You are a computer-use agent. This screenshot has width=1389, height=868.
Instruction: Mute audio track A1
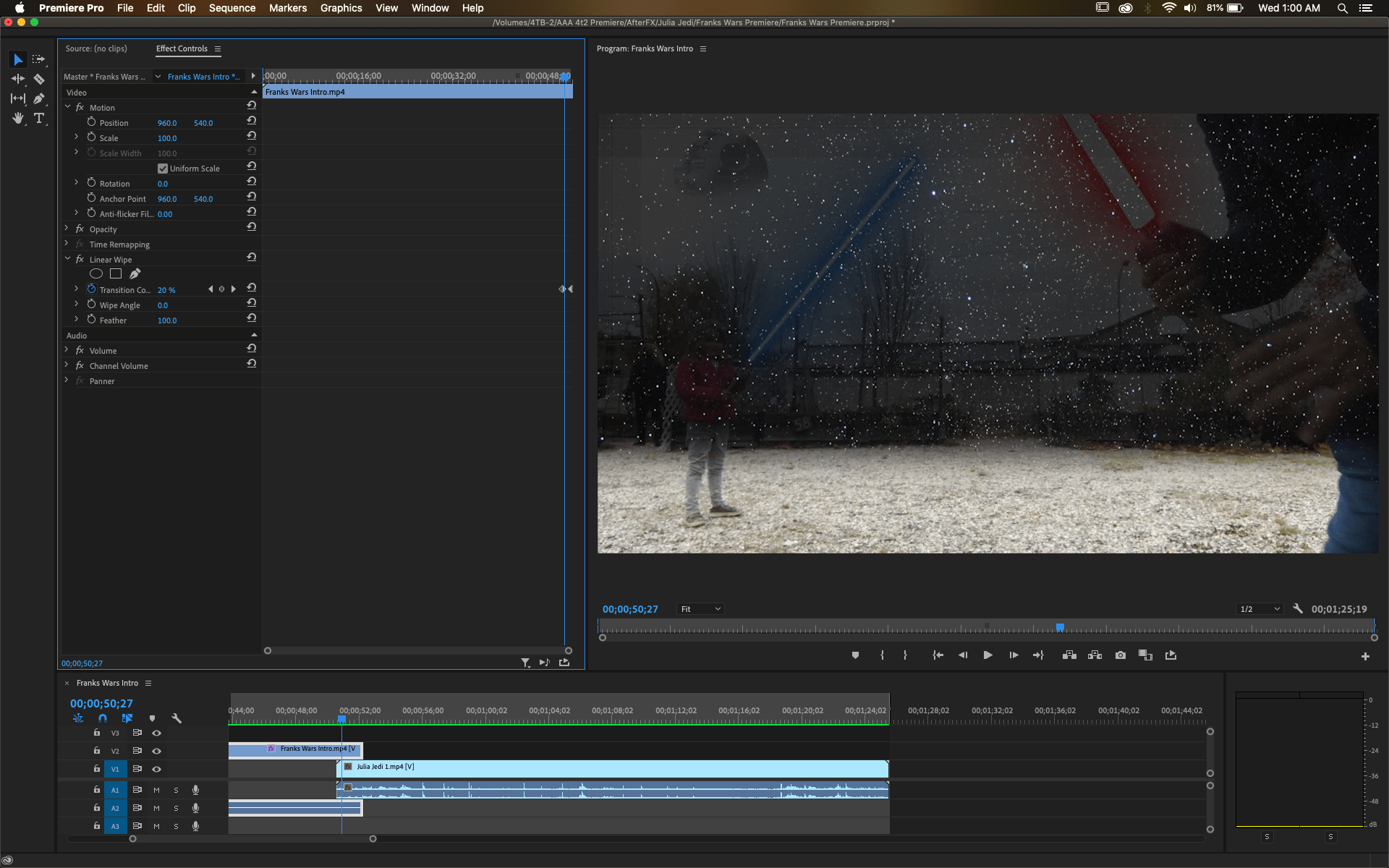tap(156, 790)
